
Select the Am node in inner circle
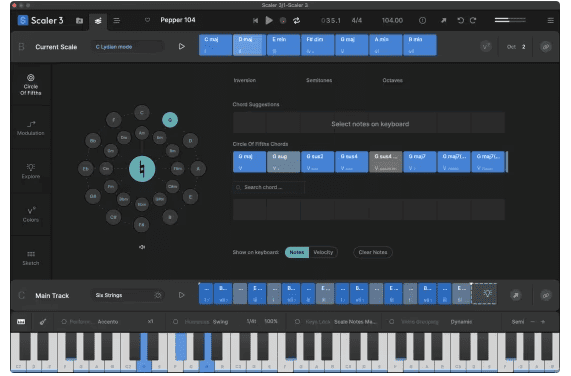click(x=142, y=133)
